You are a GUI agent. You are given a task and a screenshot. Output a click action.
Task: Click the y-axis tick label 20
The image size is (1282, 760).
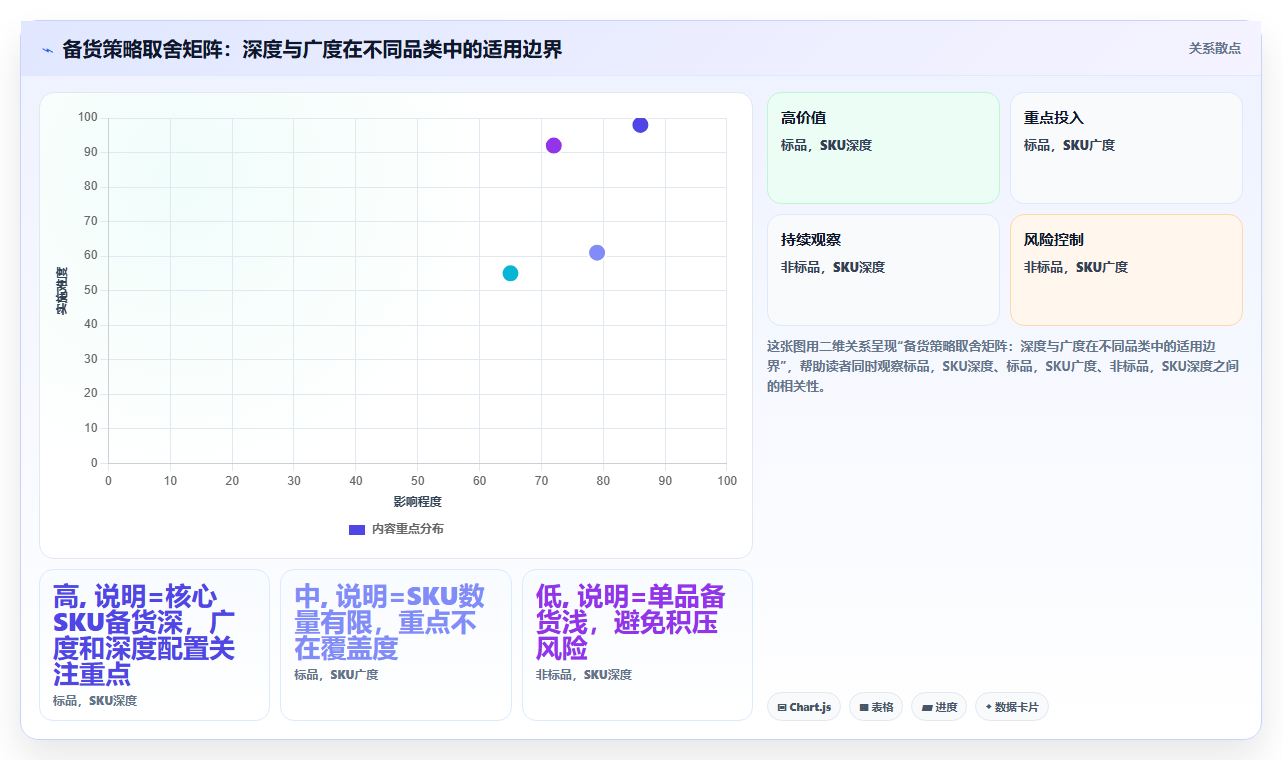click(x=91, y=393)
